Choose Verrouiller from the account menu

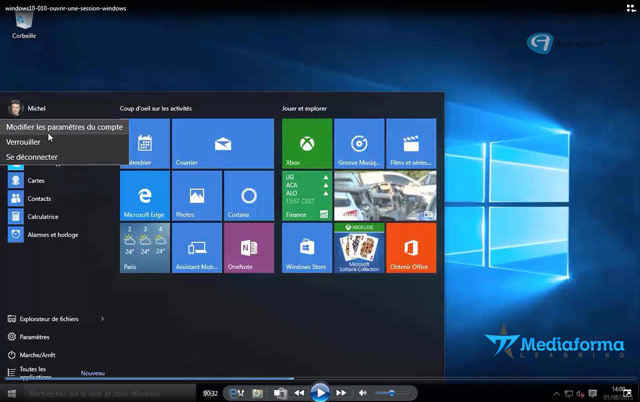(64, 142)
